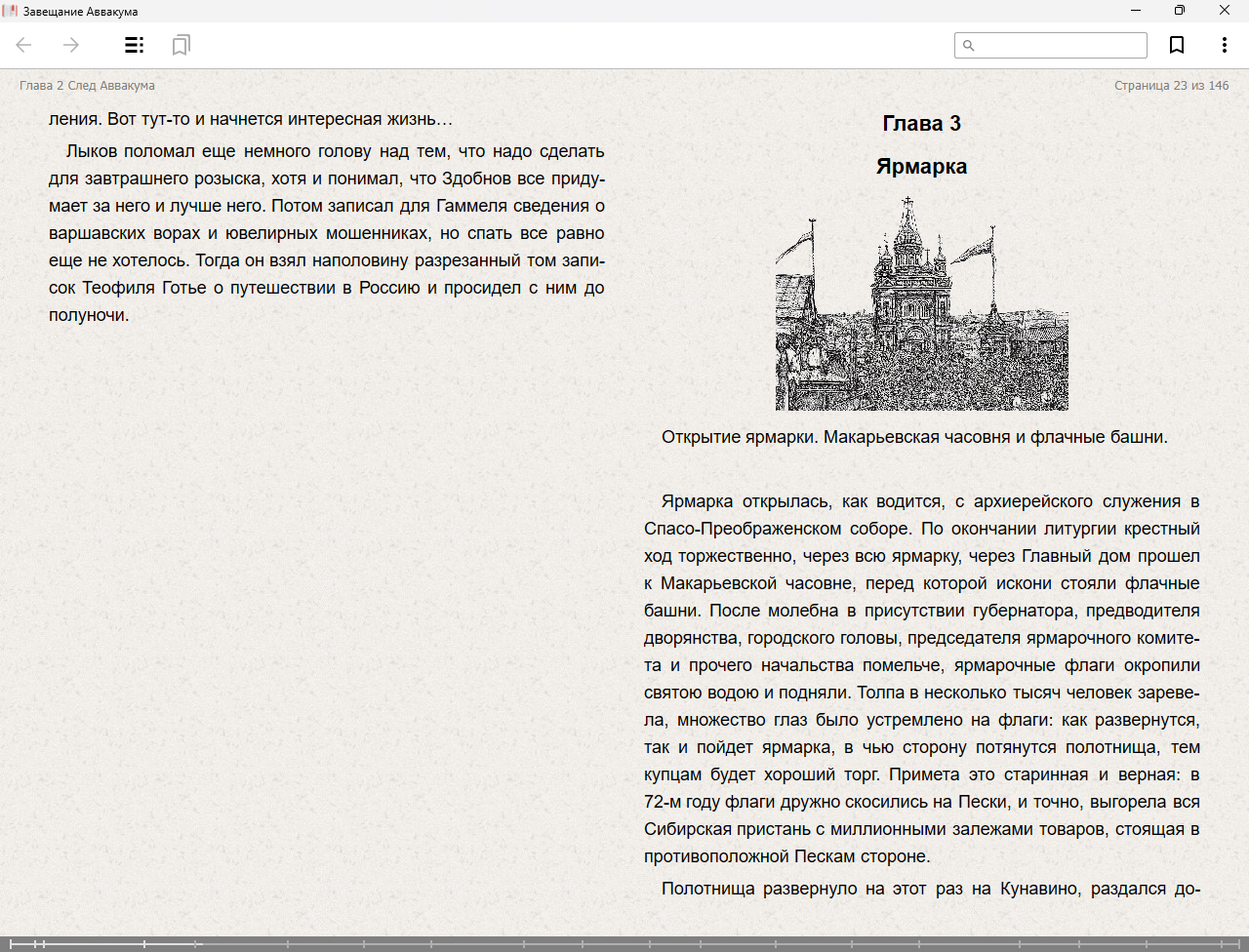
Task: Click the 'Глава 3' chapter heading
Action: coord(921,124)
